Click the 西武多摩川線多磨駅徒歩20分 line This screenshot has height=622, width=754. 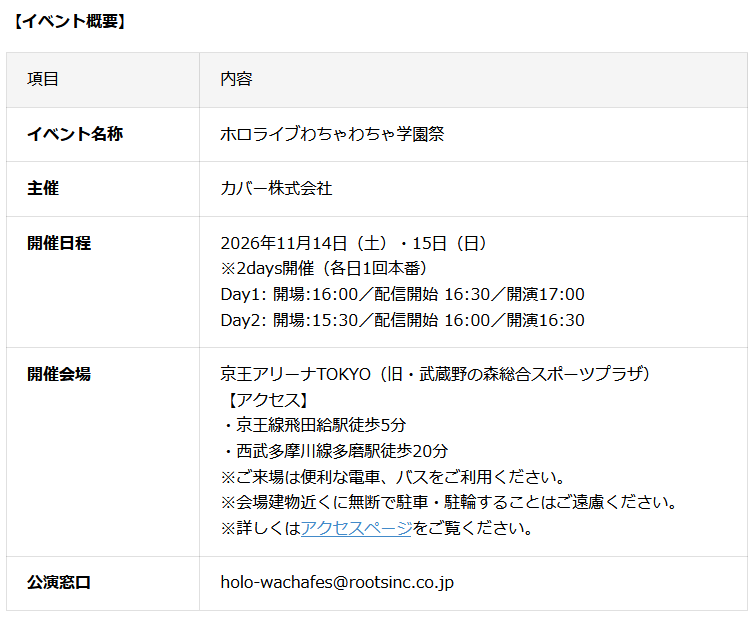click(x=335, y=451)
